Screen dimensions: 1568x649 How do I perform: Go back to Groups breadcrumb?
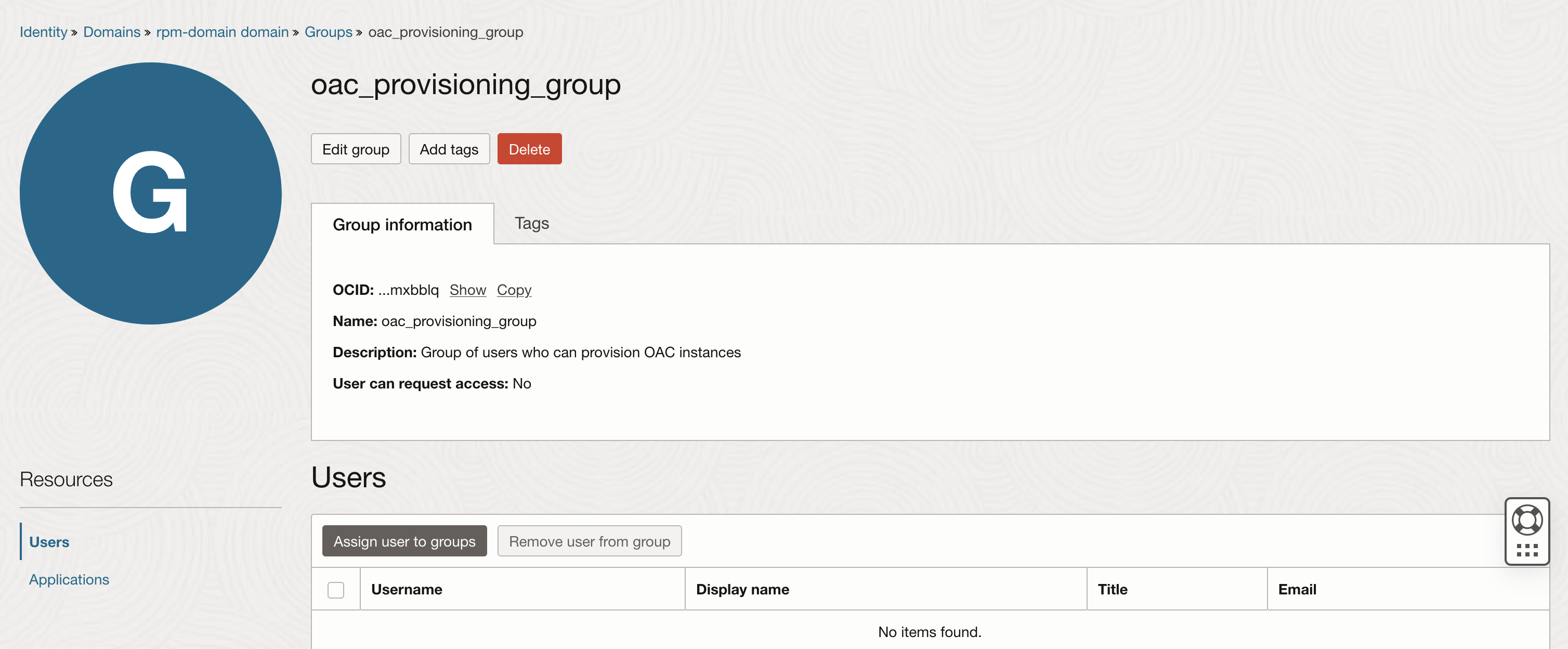click(x=328, y=32)
